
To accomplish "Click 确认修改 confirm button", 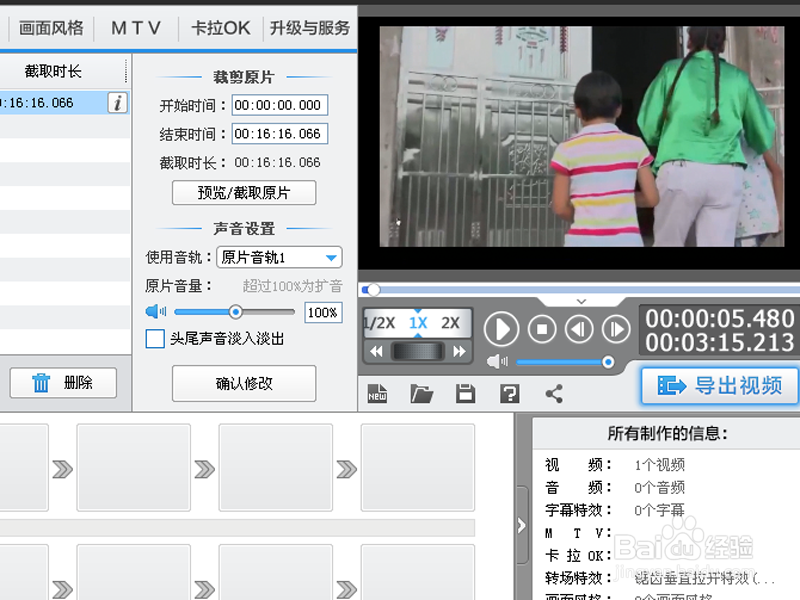I will [x=244, y=383].
